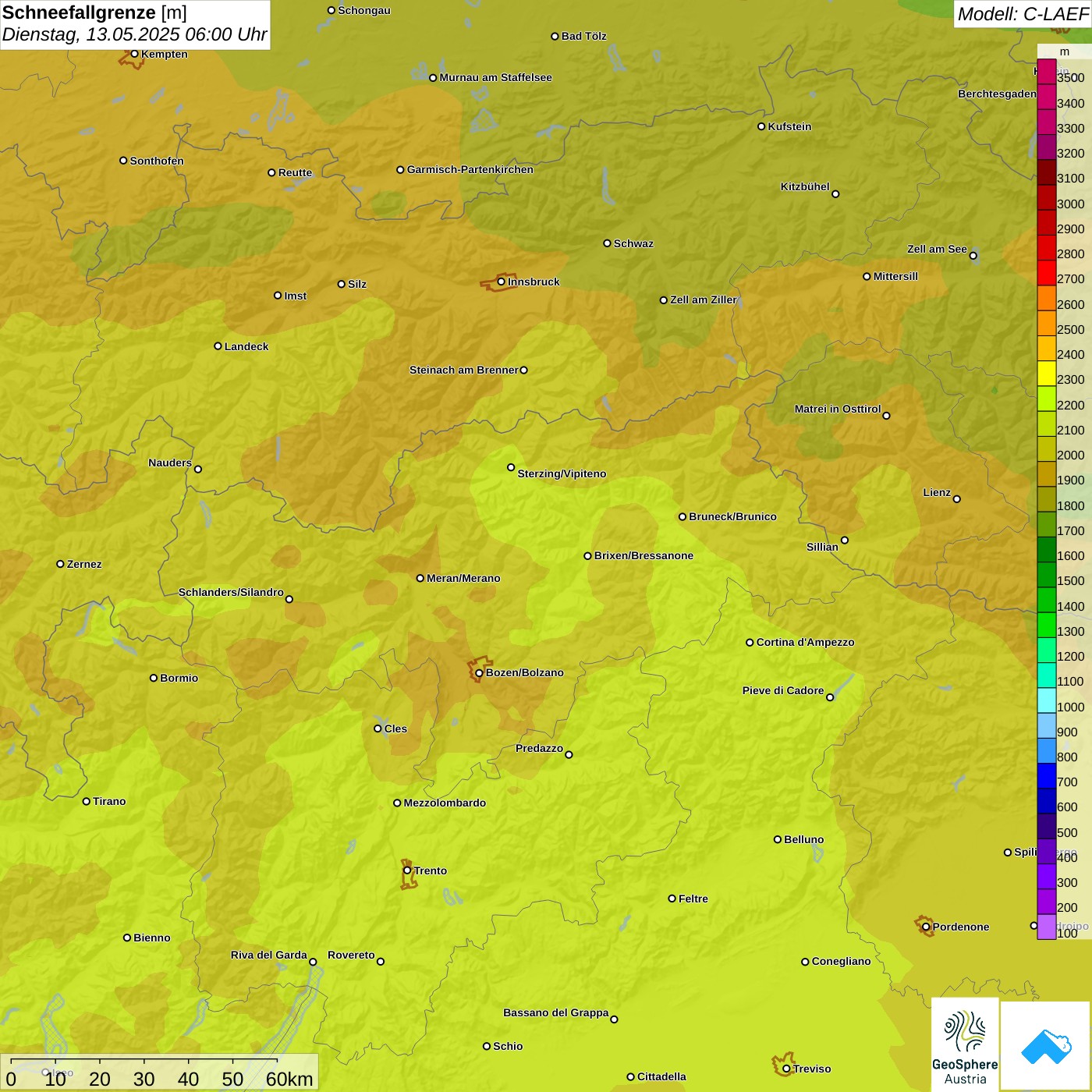
Task: Click the Schlanders/Silandro label
Action: point(231,592)
